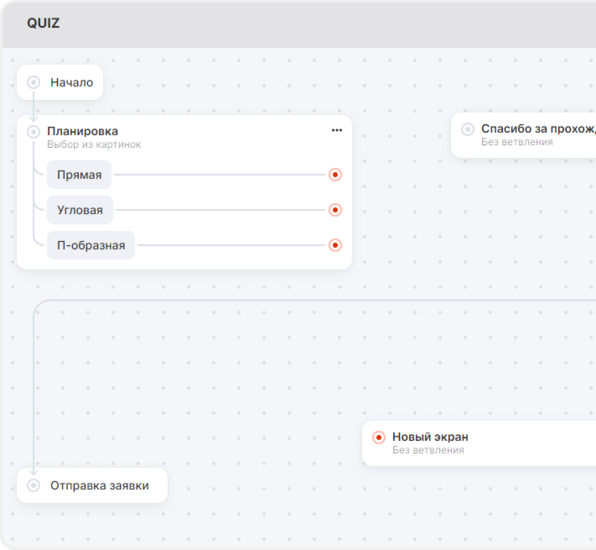This screenshot has width=596, height=550.
Task: Click the red output port for Прямая
Action: [x=335, y=175]
